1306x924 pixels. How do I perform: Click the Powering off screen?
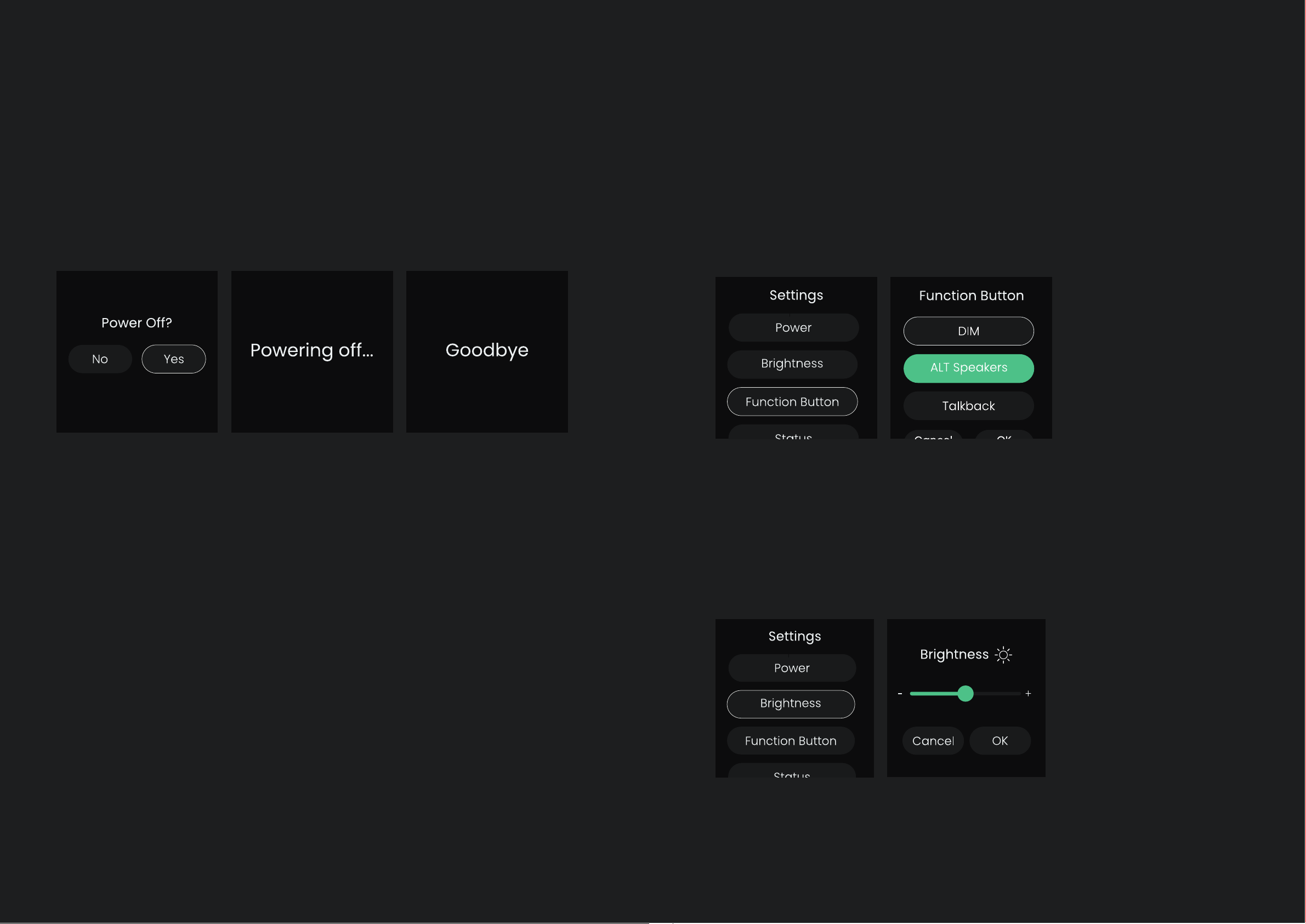(x=312, y=352)
